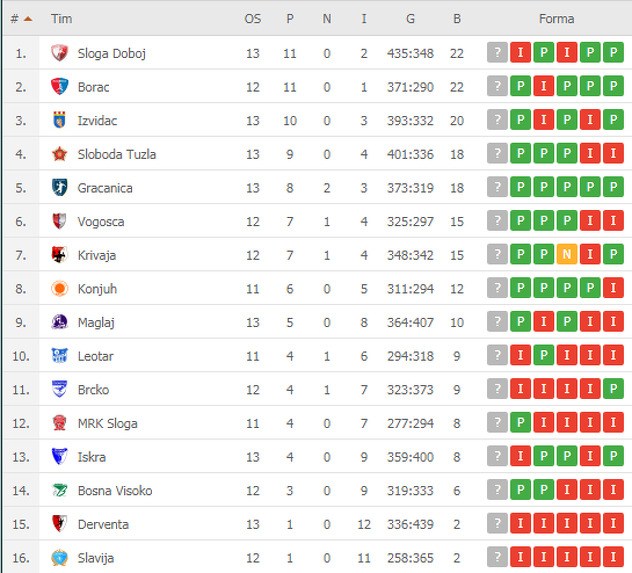This screenshot has width=632, height=573.
Task: Open Maglaj team page link
Action: (x=97, y=322)
